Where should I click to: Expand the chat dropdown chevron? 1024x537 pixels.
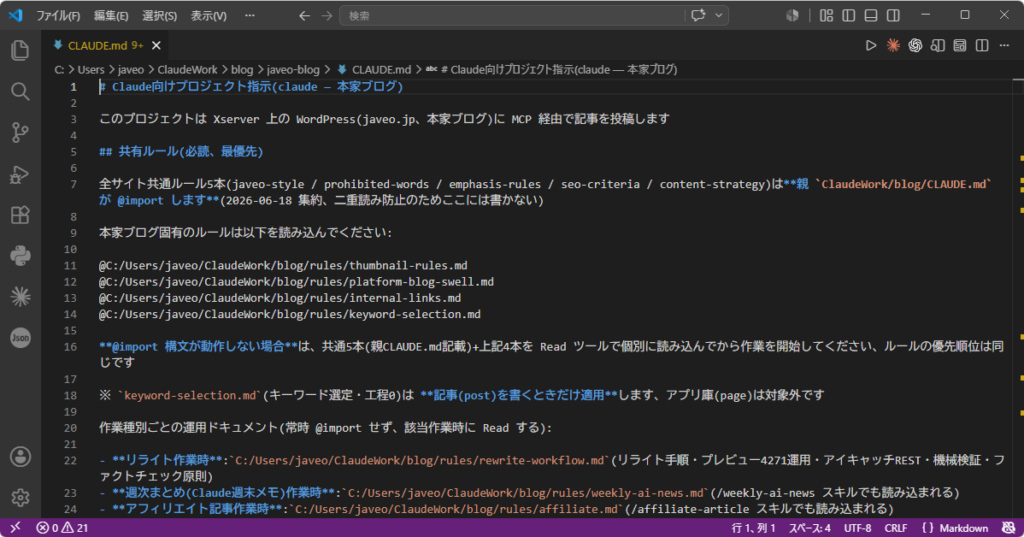point(719,15)
